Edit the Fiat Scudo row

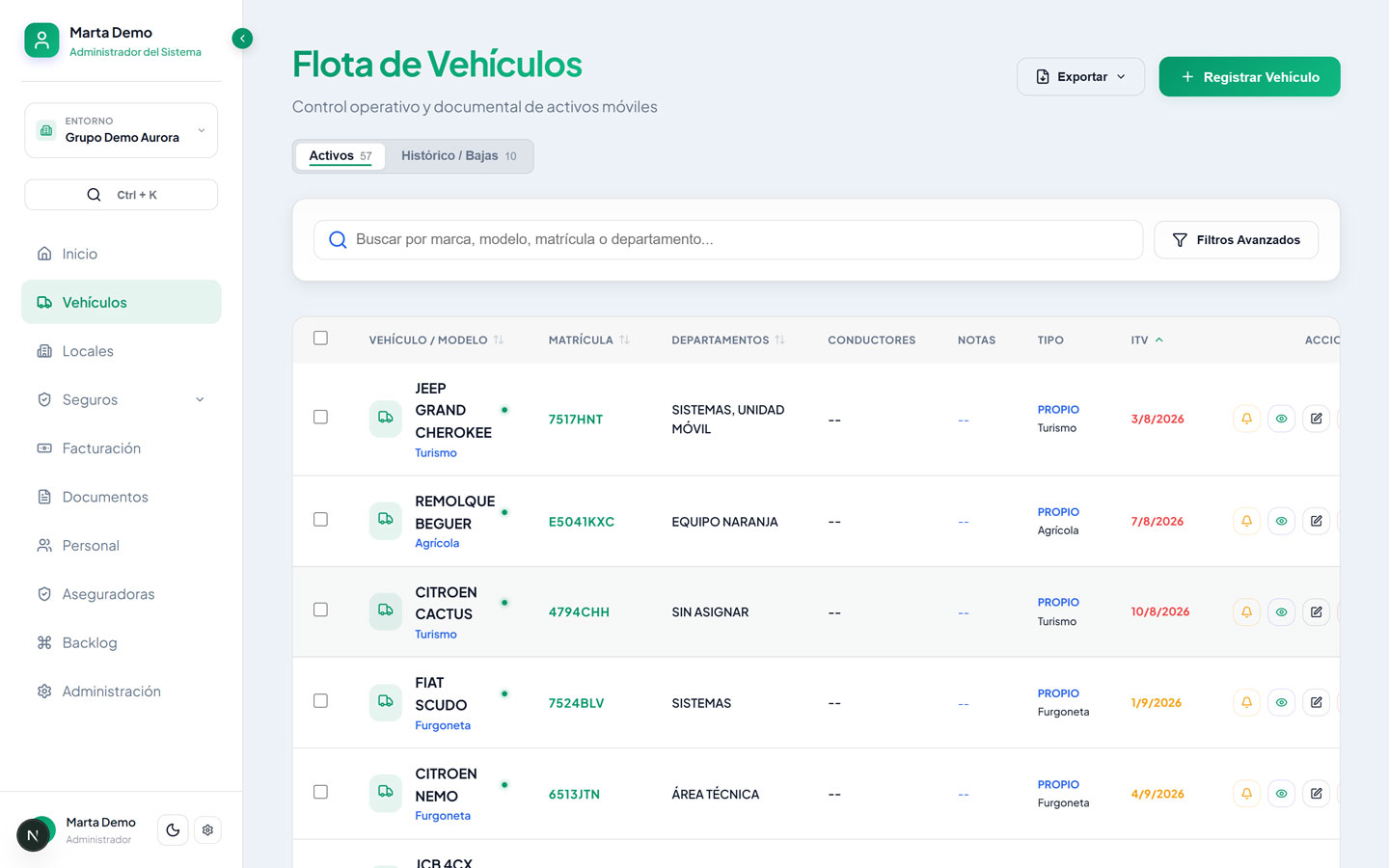coord(1316,702)
